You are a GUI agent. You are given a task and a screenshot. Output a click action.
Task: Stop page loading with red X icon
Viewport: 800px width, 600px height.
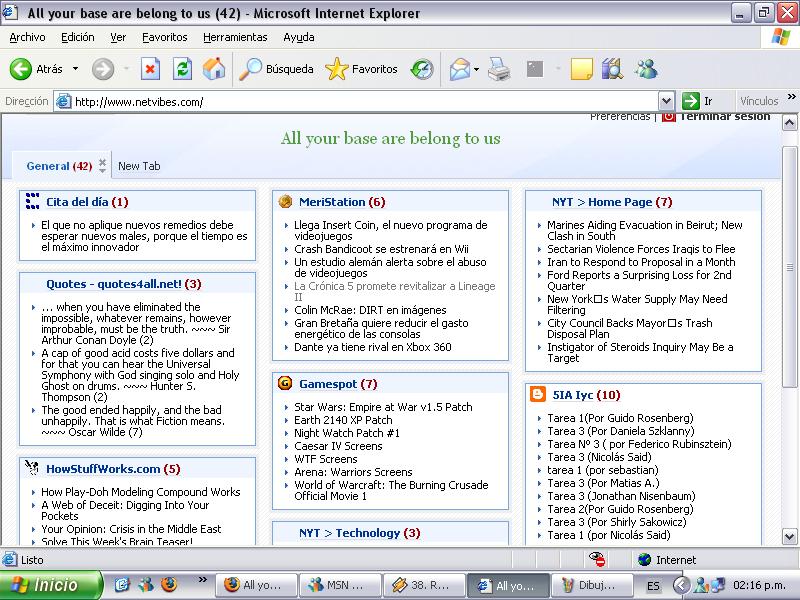(150, 69)
